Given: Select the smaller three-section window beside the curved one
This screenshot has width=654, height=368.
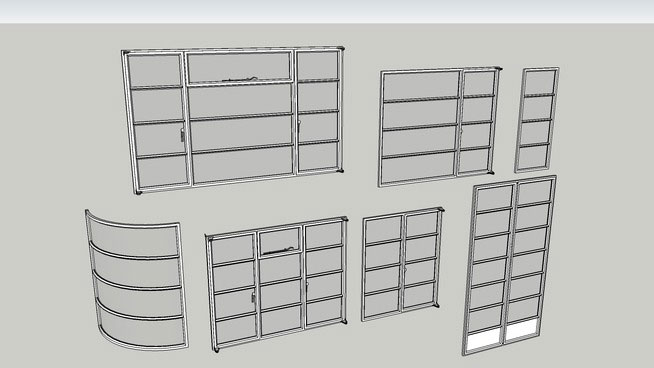Looking at the screenshot, I should click(x=277, y=284).
